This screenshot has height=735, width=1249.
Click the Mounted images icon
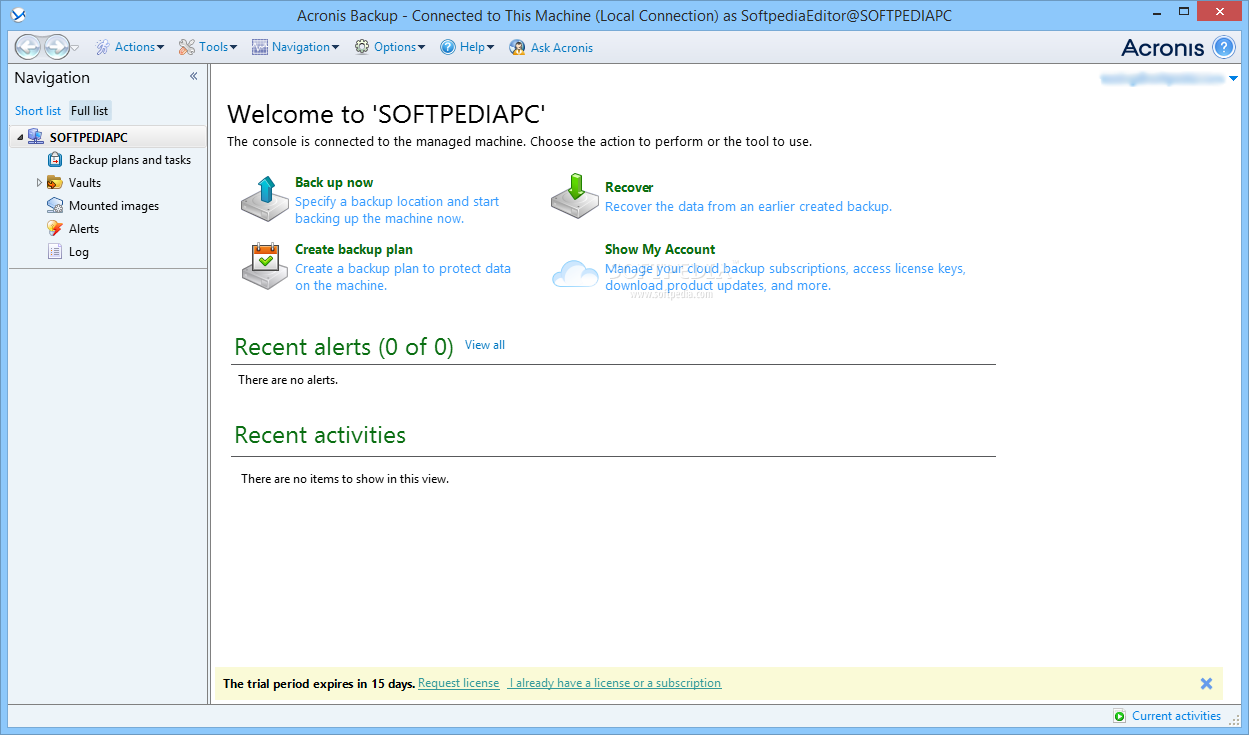point(55,206)
